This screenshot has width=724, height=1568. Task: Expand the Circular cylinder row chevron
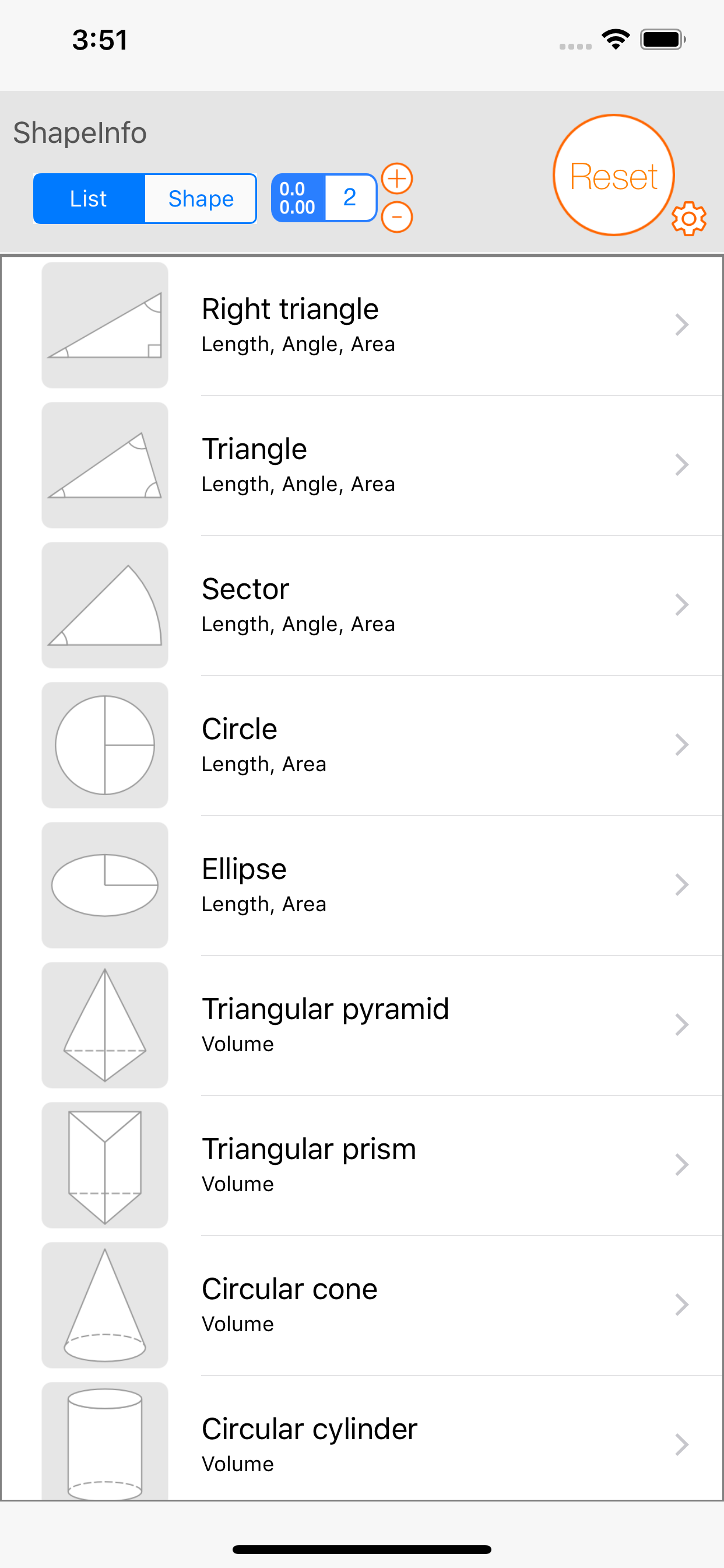click(681, 1445)
